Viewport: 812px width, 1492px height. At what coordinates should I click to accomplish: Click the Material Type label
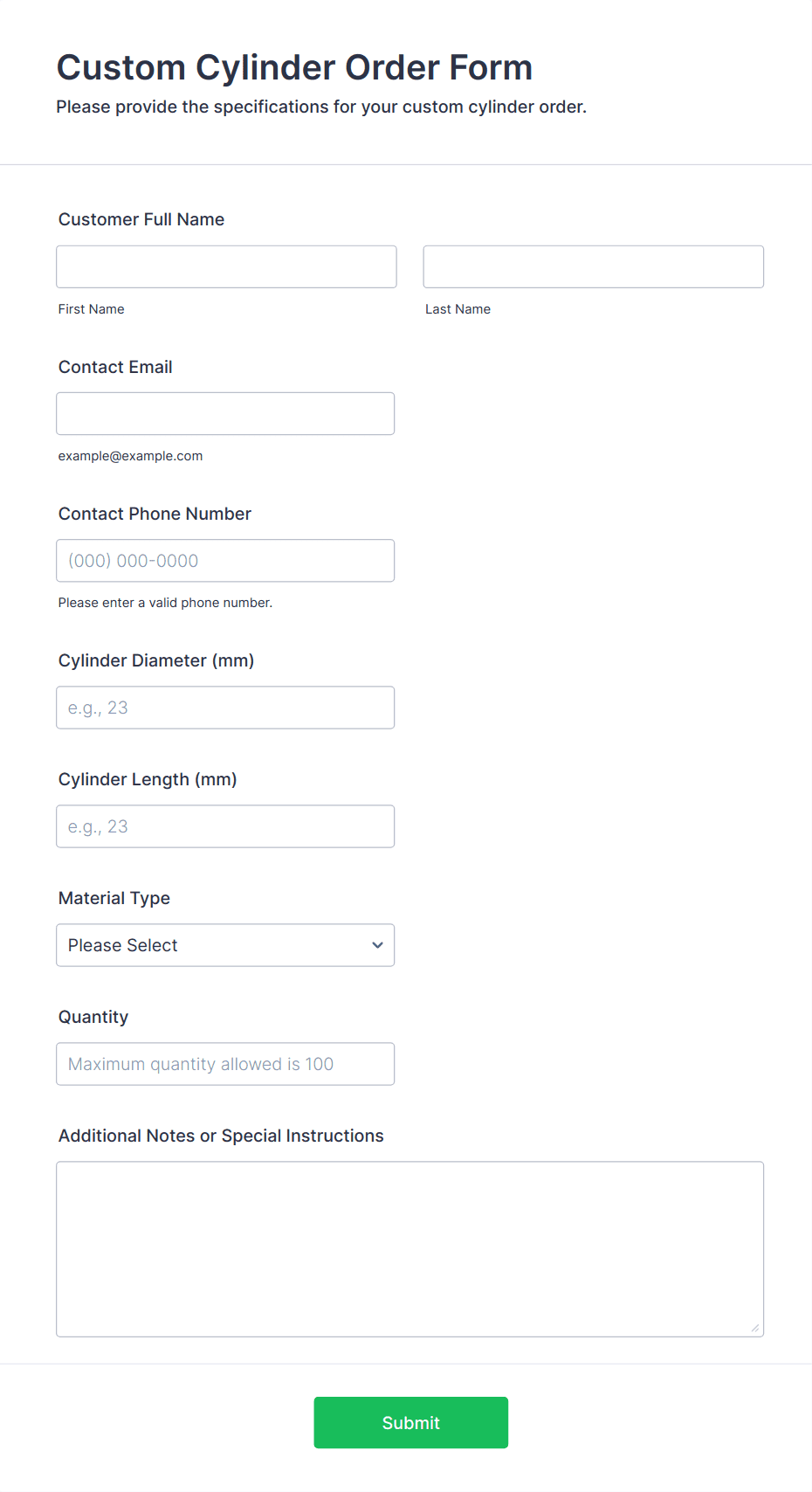coord(114,898)
